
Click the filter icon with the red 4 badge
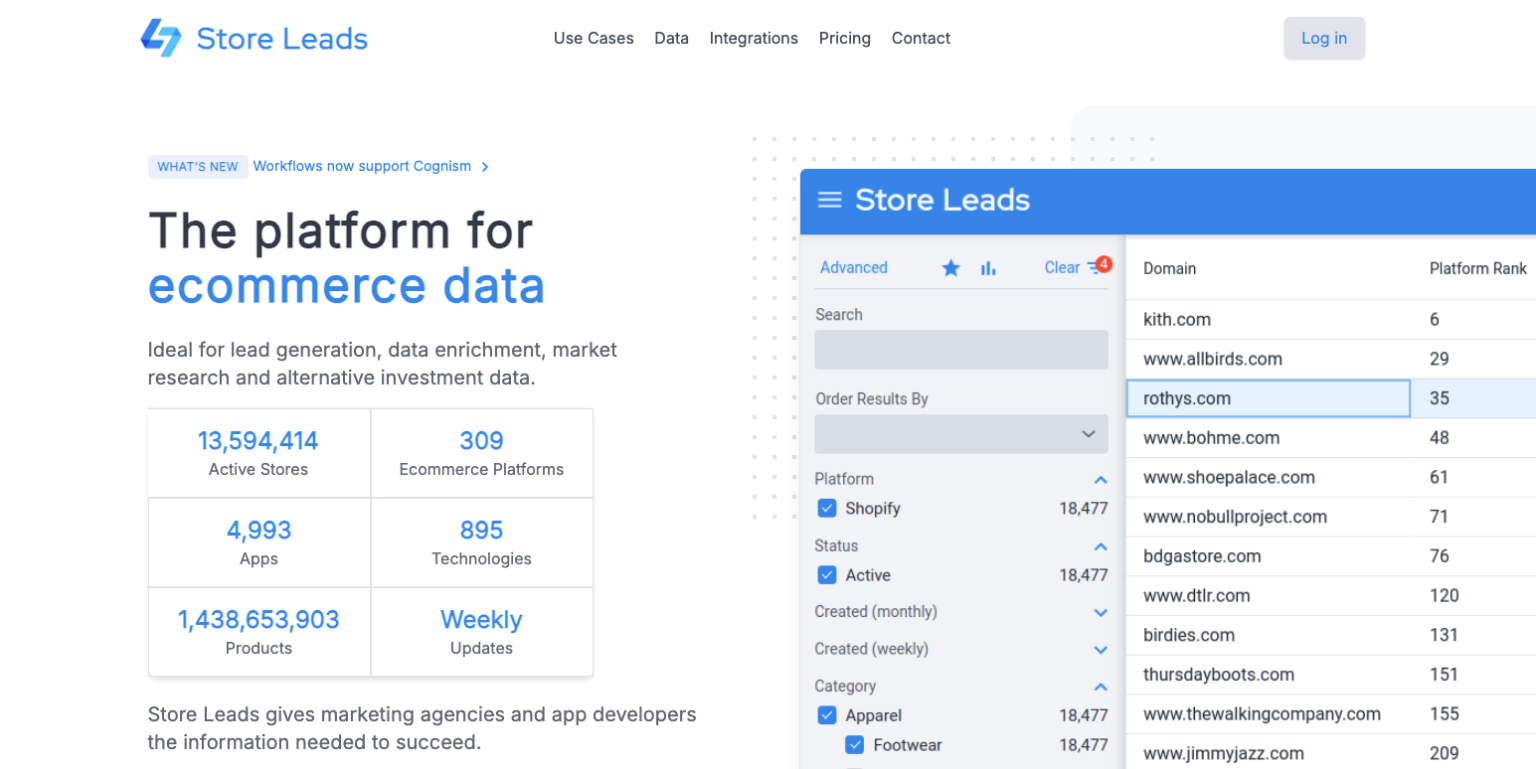click(x=1095, y=267)
